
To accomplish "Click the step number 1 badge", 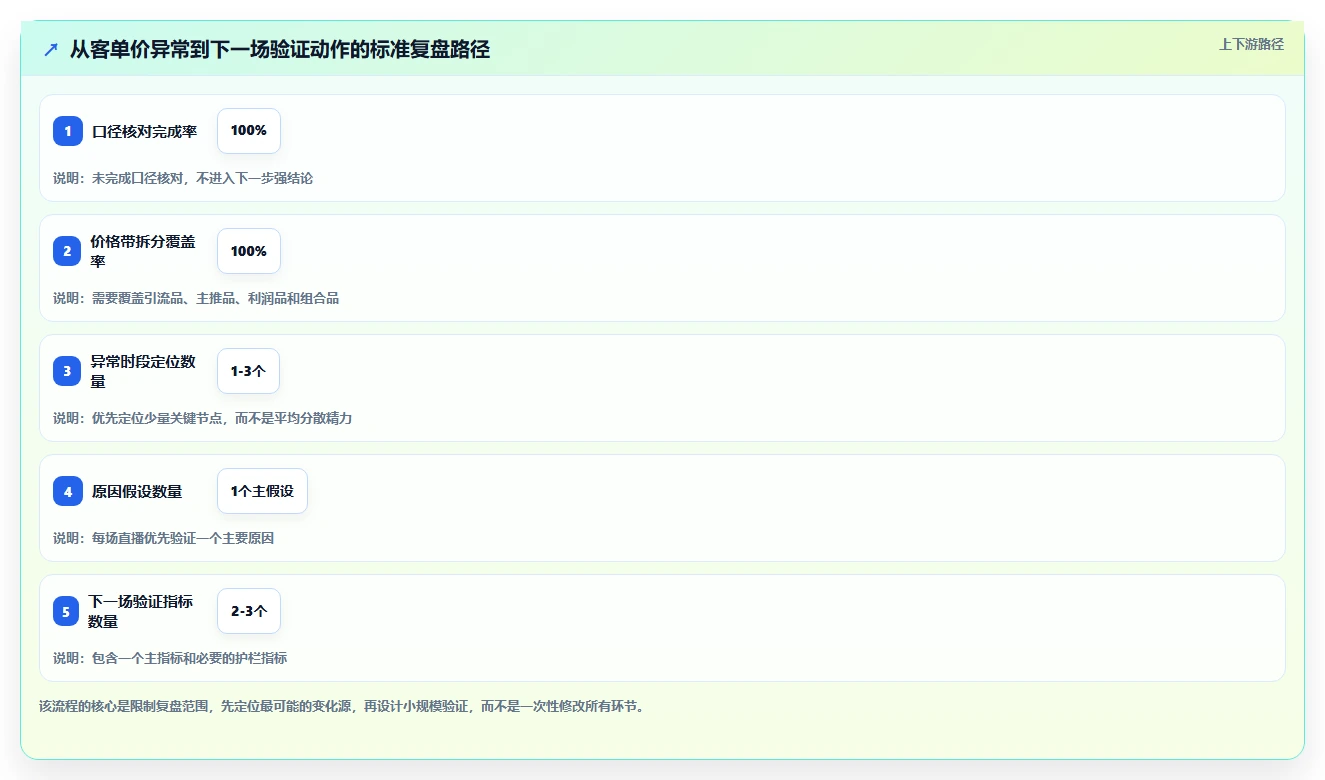I will coord(68,131).
